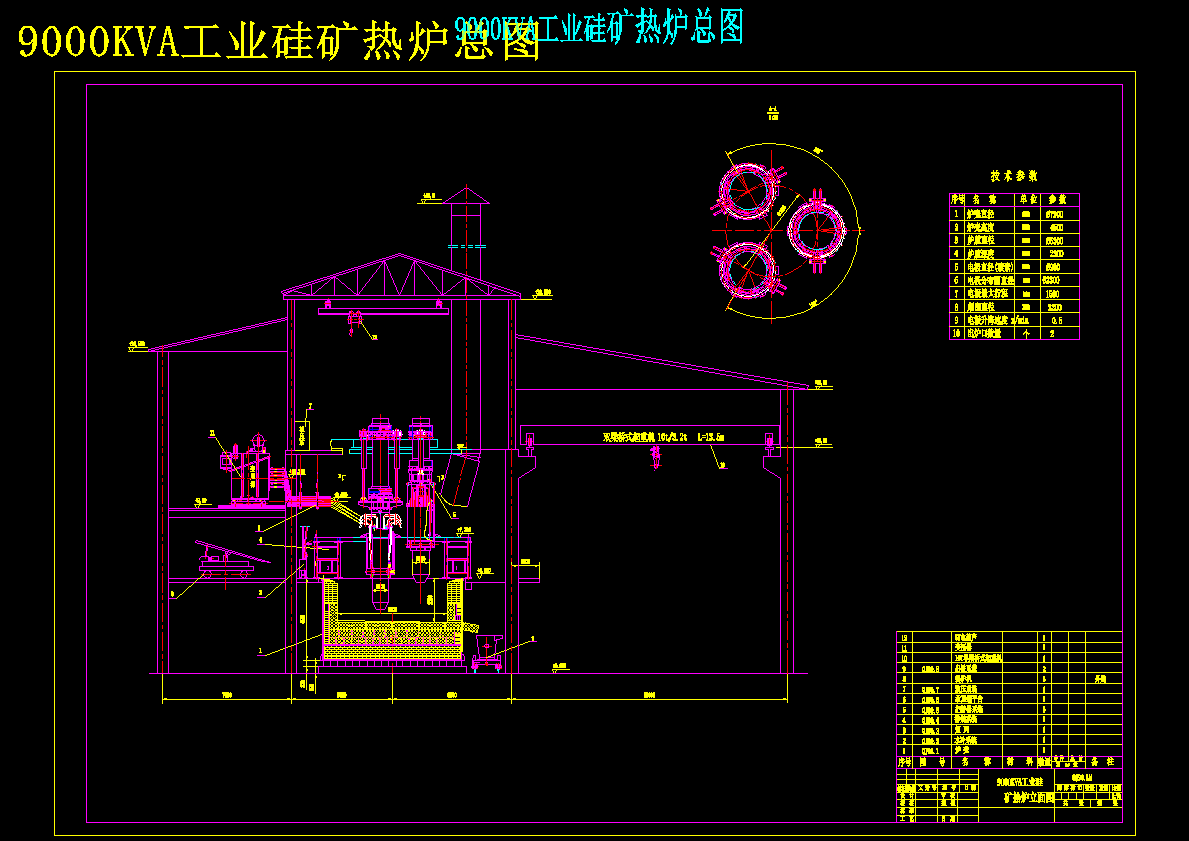Select the "技术参数" table heading
Screen dimensions: 1189x841
1014,176
